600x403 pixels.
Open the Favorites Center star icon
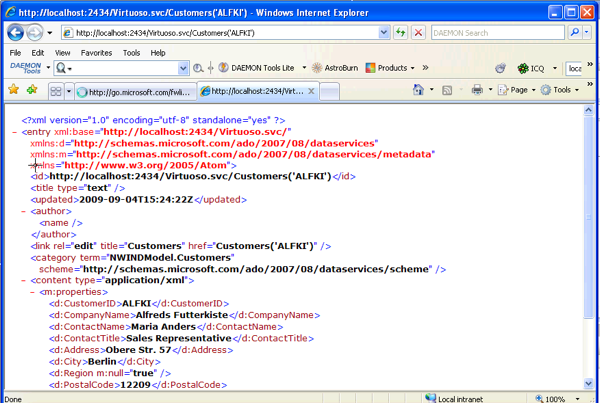(x=14, y=90)
